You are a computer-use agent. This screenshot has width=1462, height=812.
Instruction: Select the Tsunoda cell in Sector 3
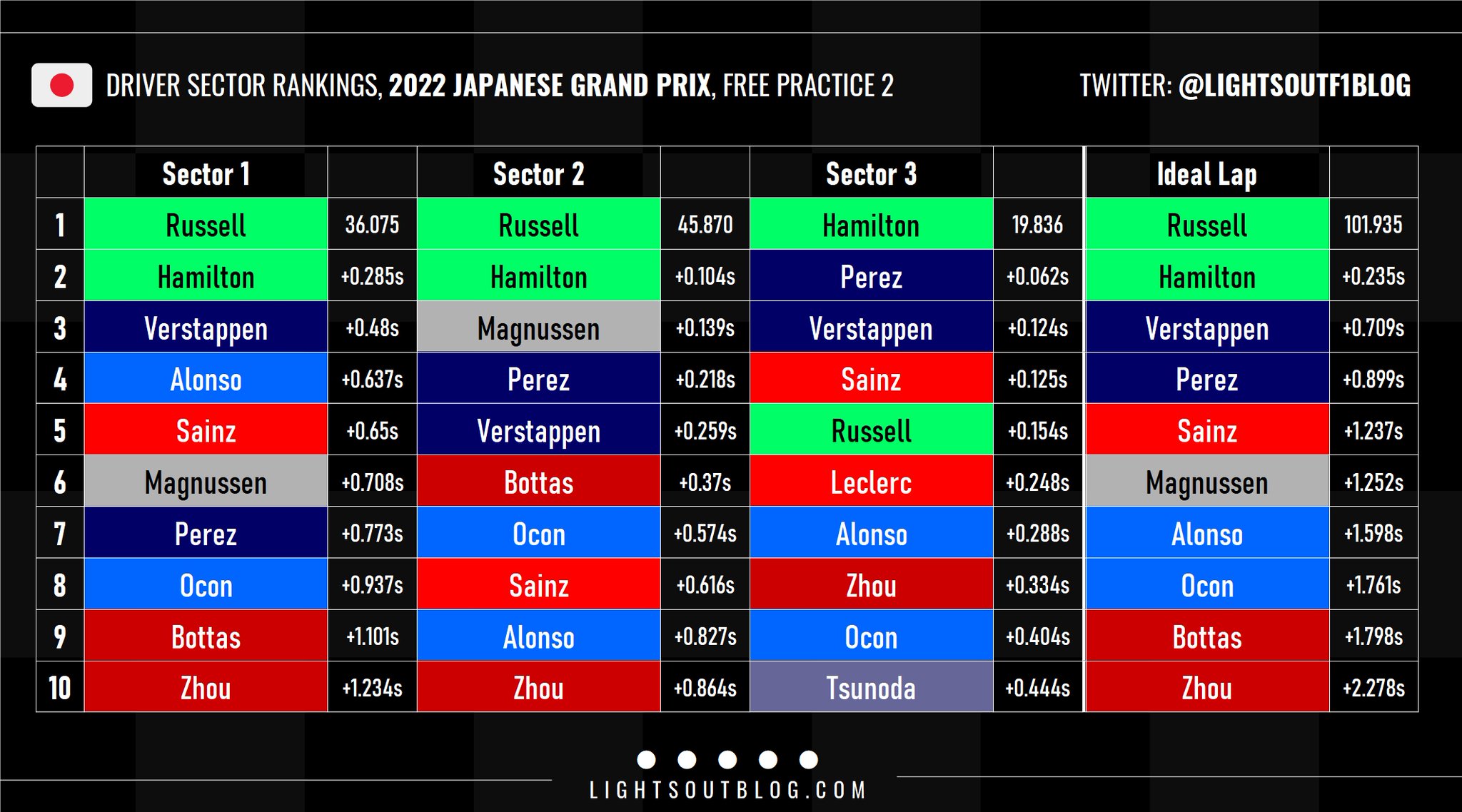[871, 688]
